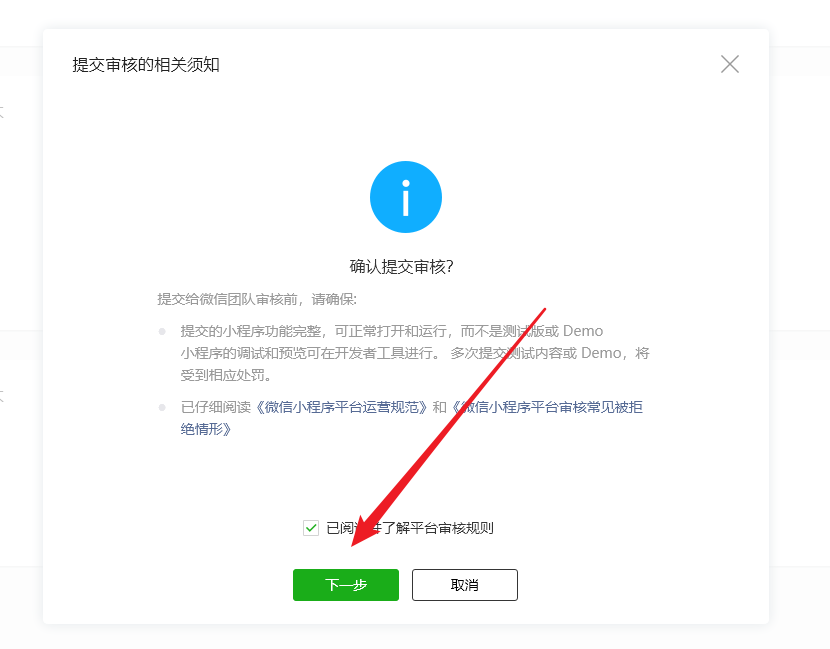Viewport: 830px width, 649px height.
Task: Click the green 下一步 button
Action: [x=346, y=584]
